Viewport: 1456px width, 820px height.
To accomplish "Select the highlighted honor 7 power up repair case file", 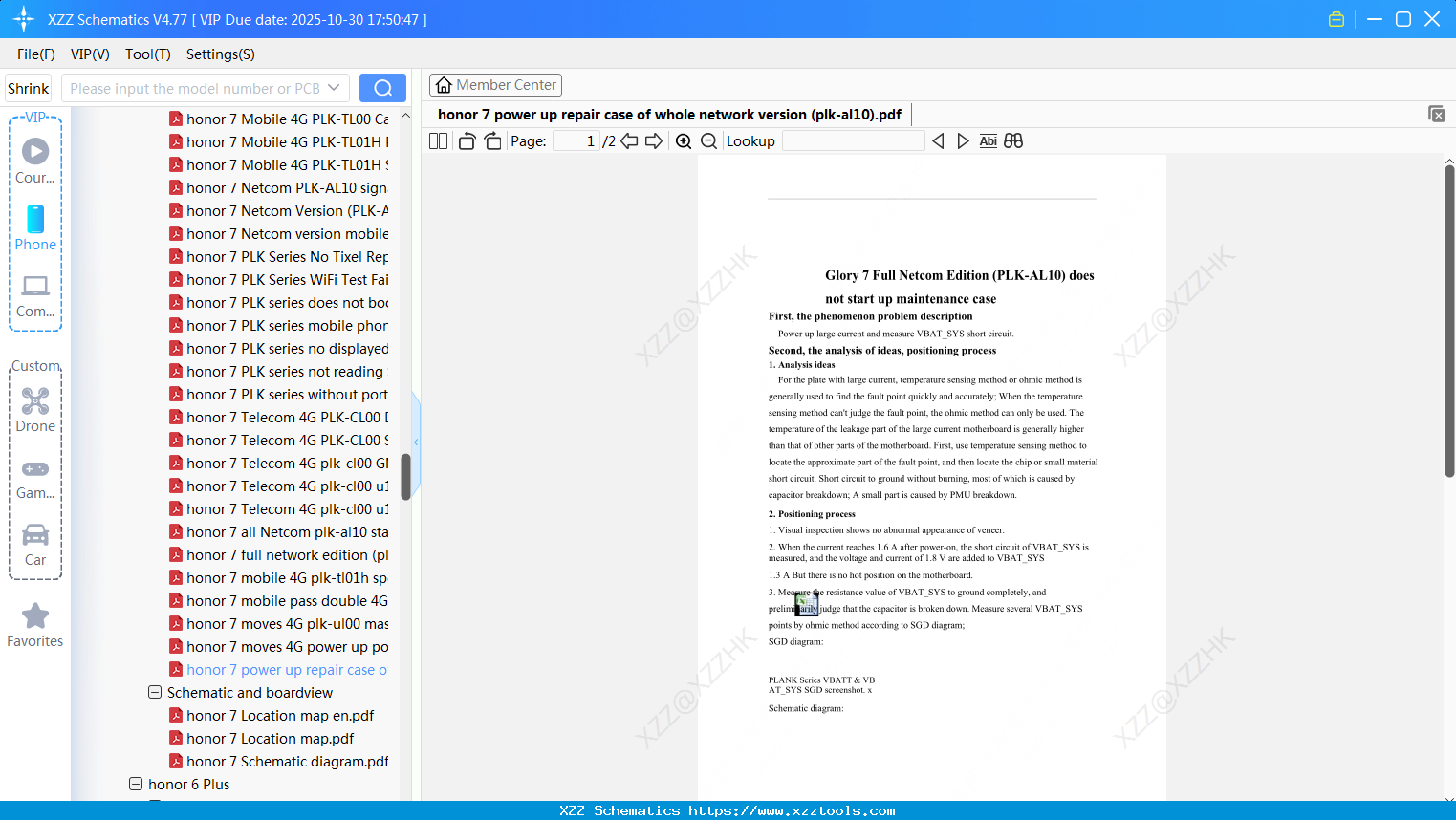I will [x=278, y=669].
